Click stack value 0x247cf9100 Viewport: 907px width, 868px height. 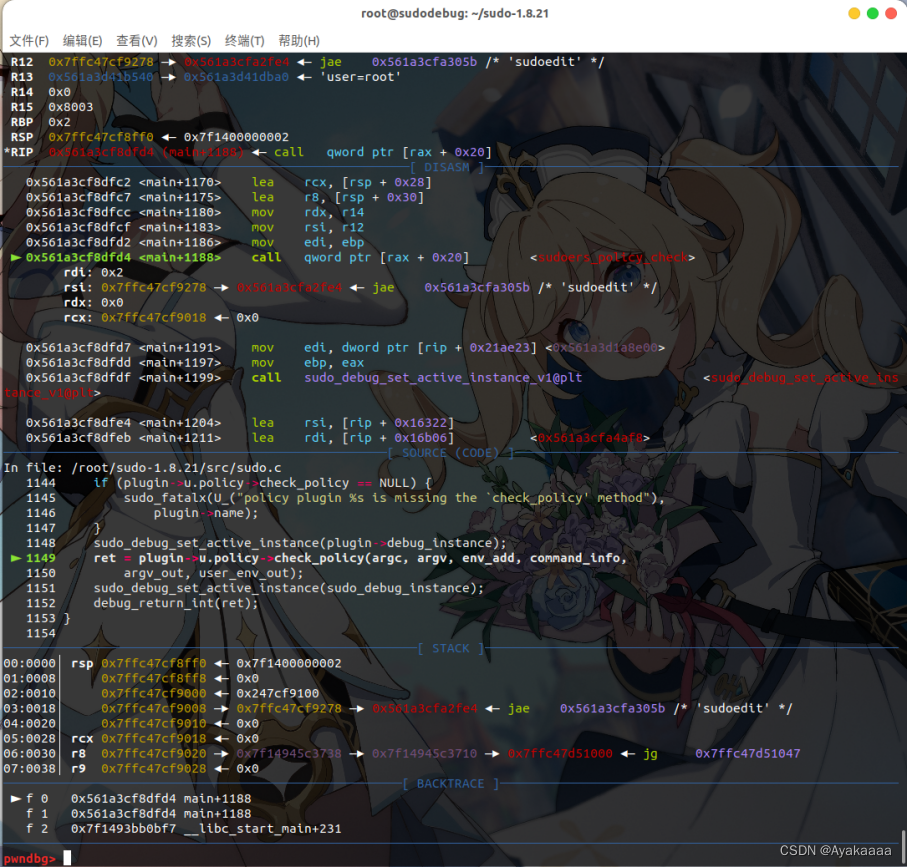pos(278,693)
